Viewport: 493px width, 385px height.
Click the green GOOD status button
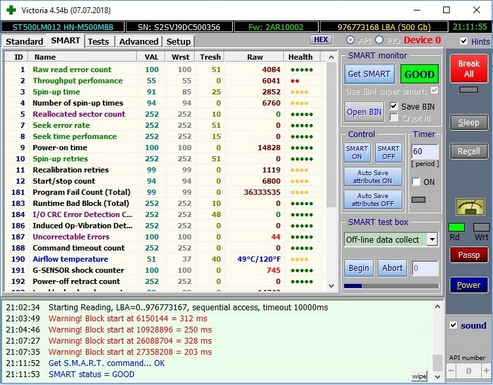pos(419,74)
